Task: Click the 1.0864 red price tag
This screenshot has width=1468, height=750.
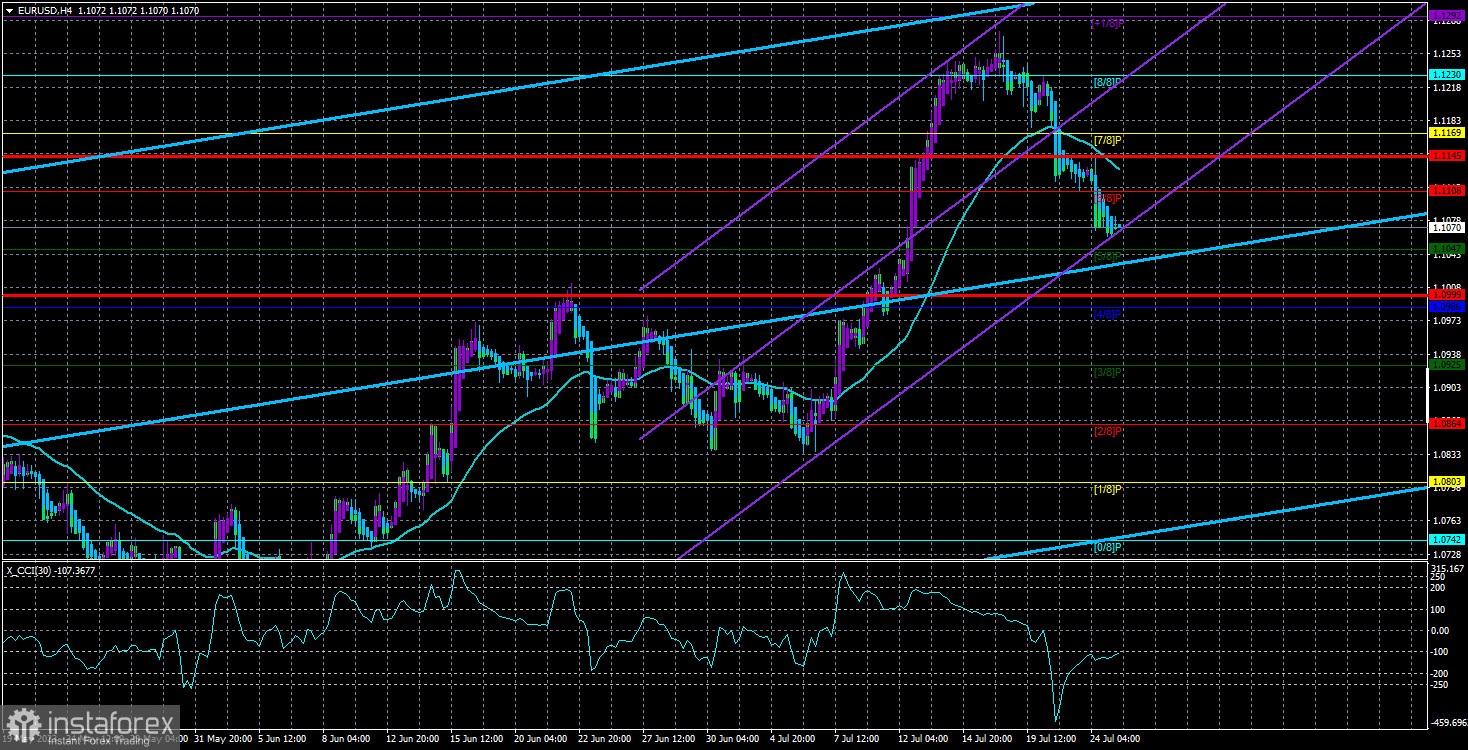Action: 1447,424
